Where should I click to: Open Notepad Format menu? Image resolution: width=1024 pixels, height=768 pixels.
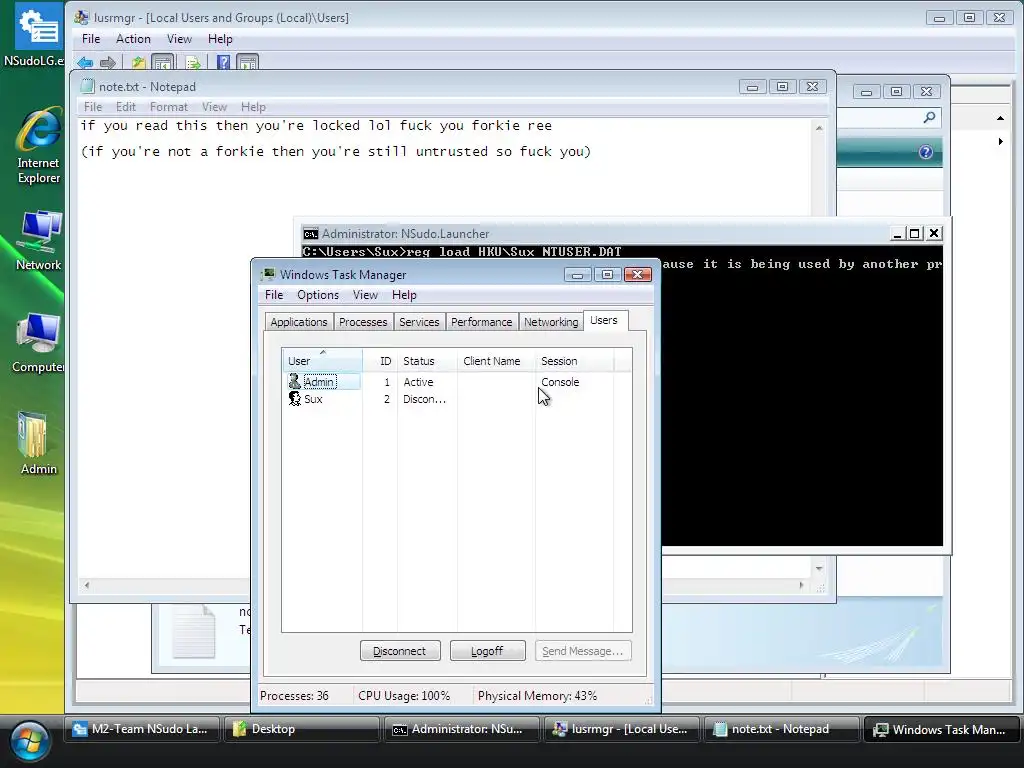point(168,106)
